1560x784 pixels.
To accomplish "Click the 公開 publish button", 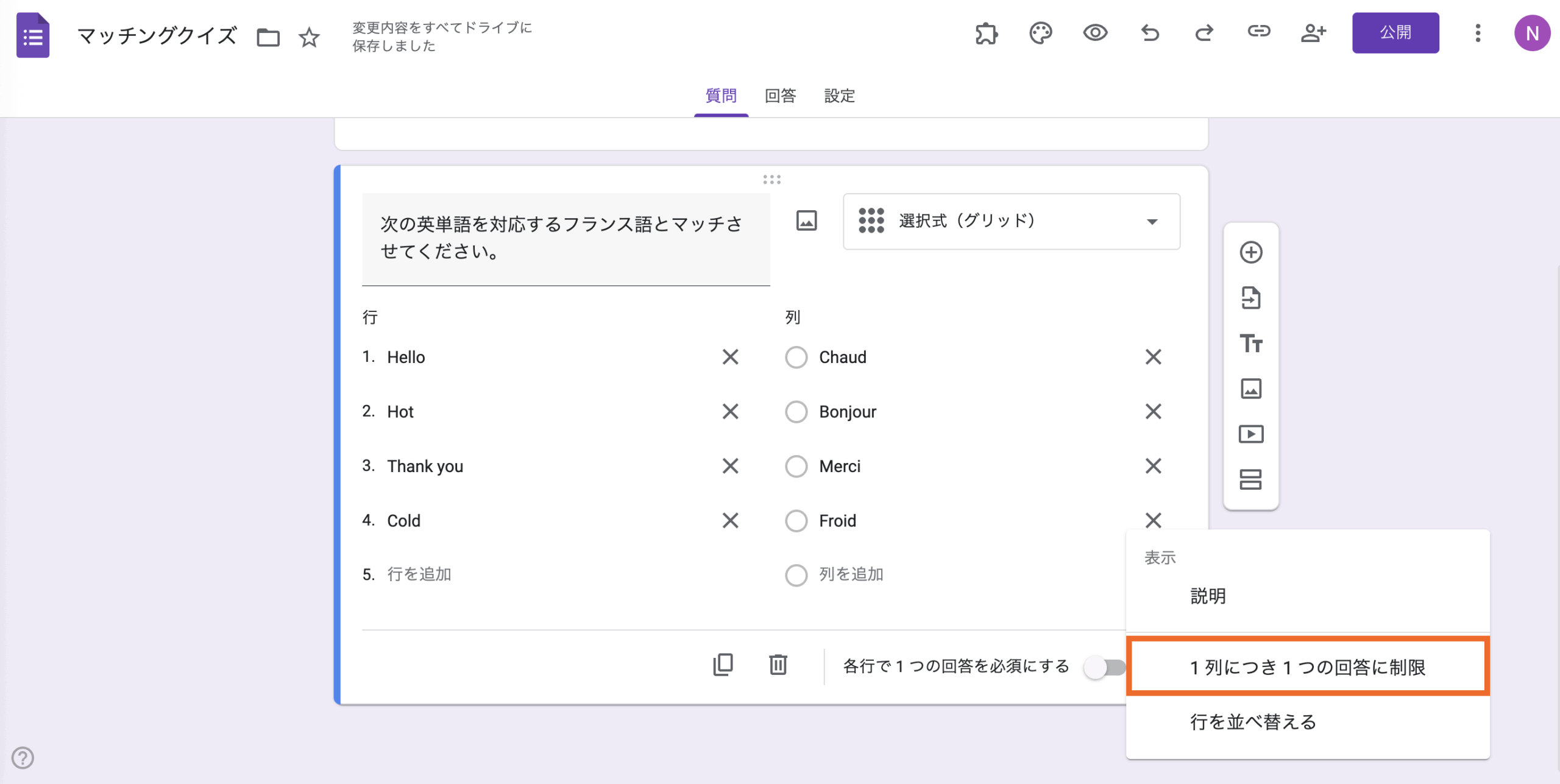I will 1395,33.
